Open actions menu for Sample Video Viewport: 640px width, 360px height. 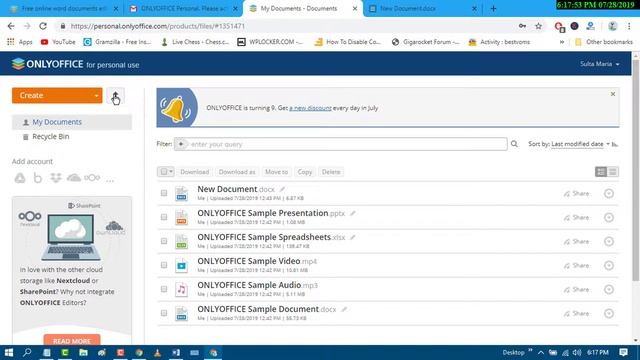609,266
